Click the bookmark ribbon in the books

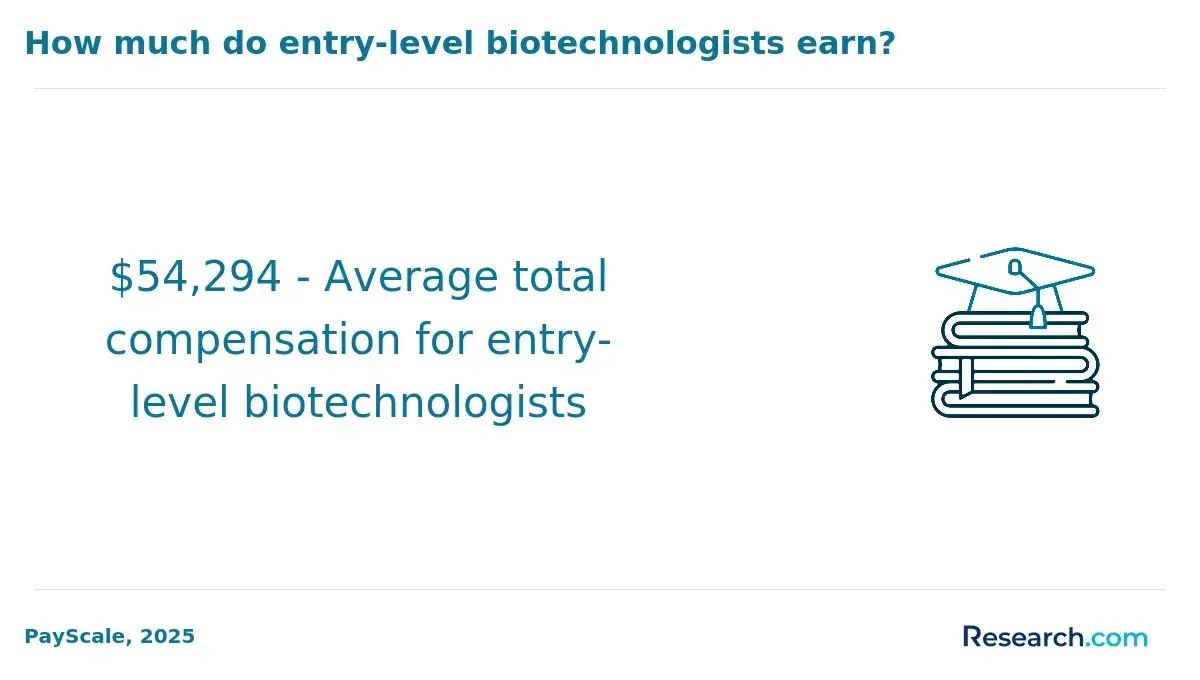point(966,377)
